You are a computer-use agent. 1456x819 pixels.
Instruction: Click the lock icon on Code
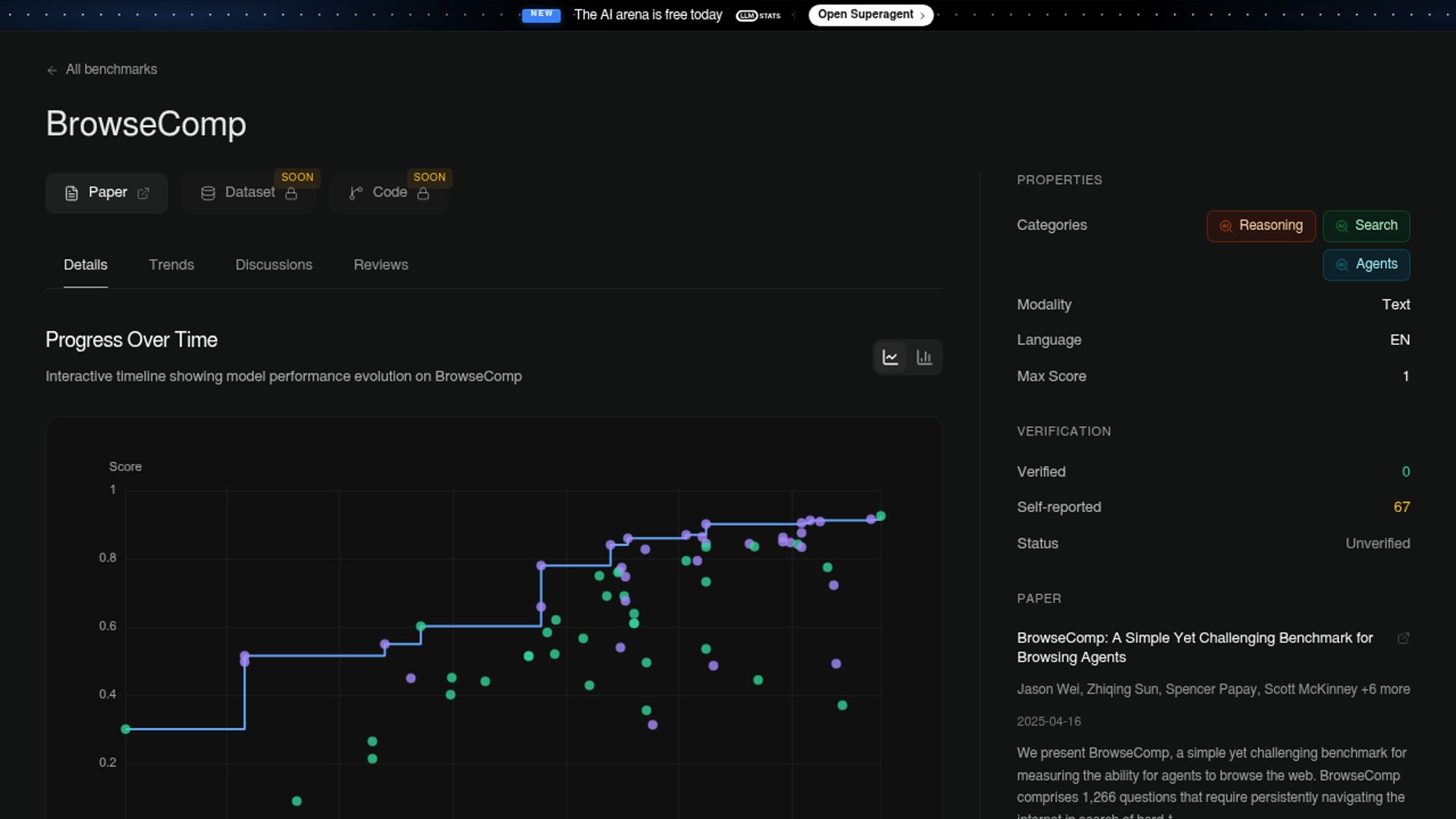coord(423,193)
